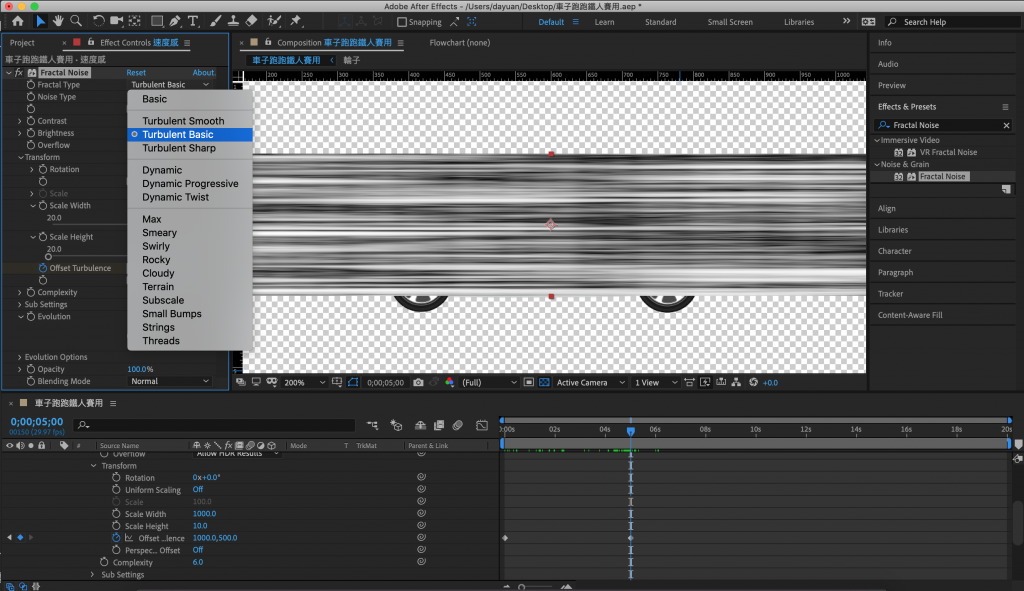This screenshot has width=1024, height=591.
Task: Open the Blending Mode Normal dropdown
Action: click(x=170, y=381)
